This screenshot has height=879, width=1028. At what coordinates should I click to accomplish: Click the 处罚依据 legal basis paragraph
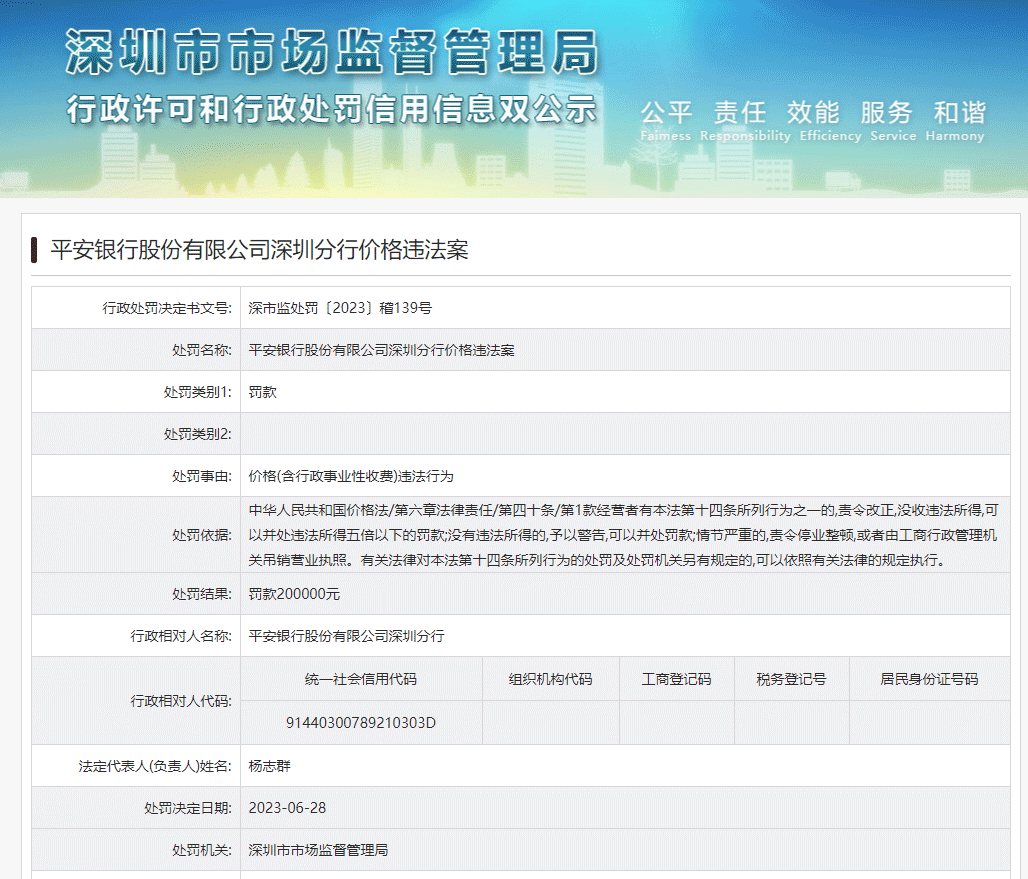coord(623,535)
